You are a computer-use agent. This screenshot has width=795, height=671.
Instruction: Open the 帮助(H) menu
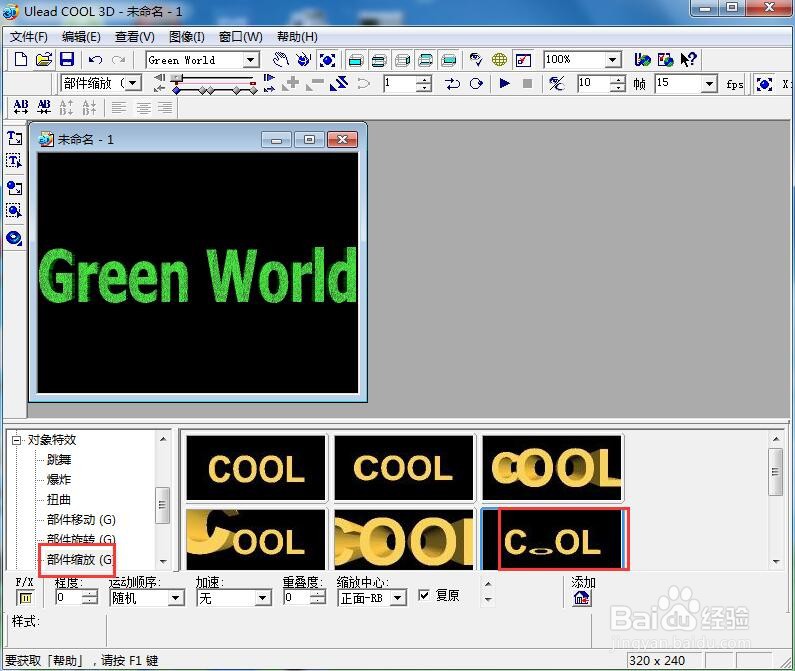pos(297,37)
